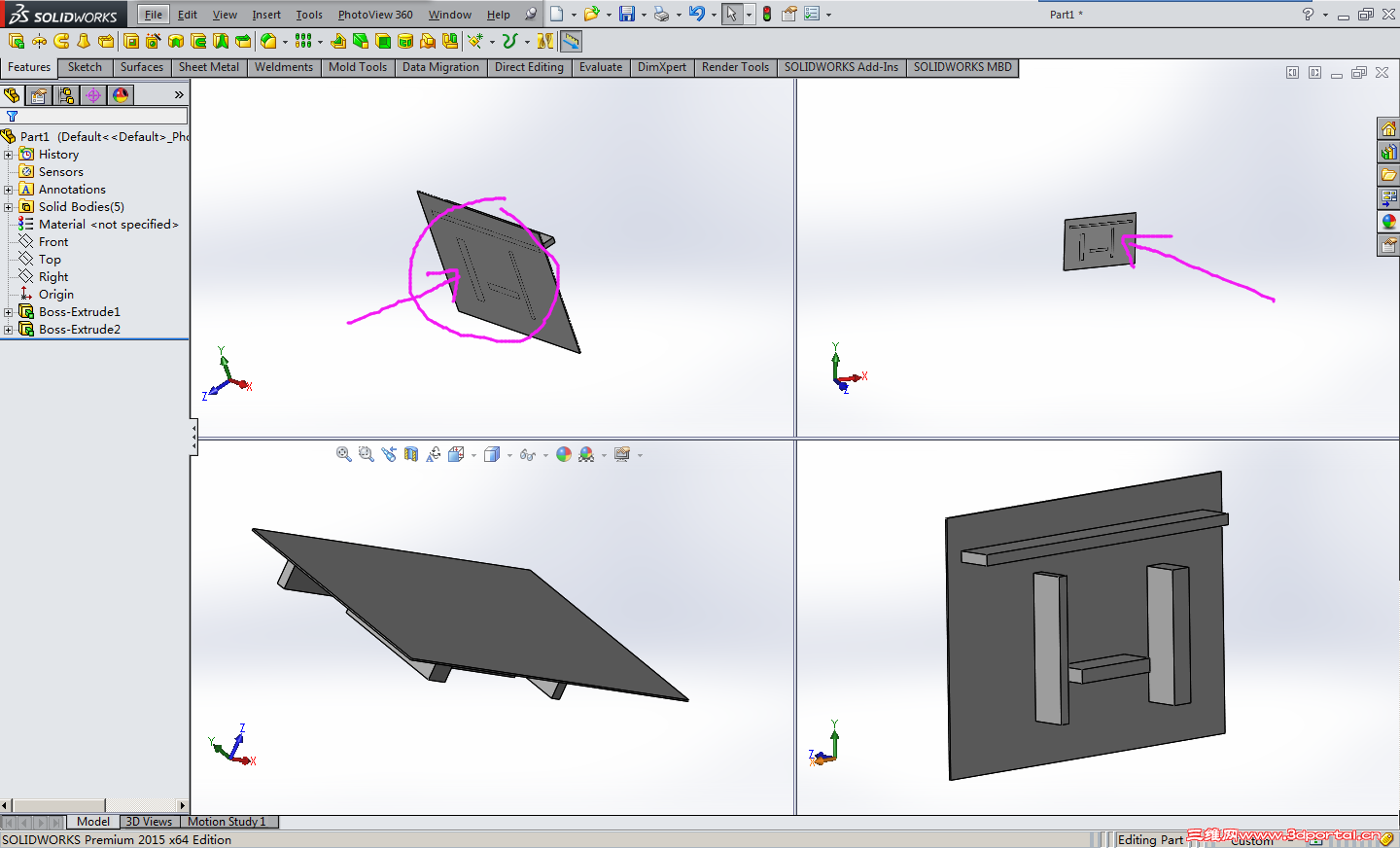Image resolution: width=1400 pixels, height=848 pixels.
Task: Open the View Settings monitor icon
Action: tap(622, 454)
